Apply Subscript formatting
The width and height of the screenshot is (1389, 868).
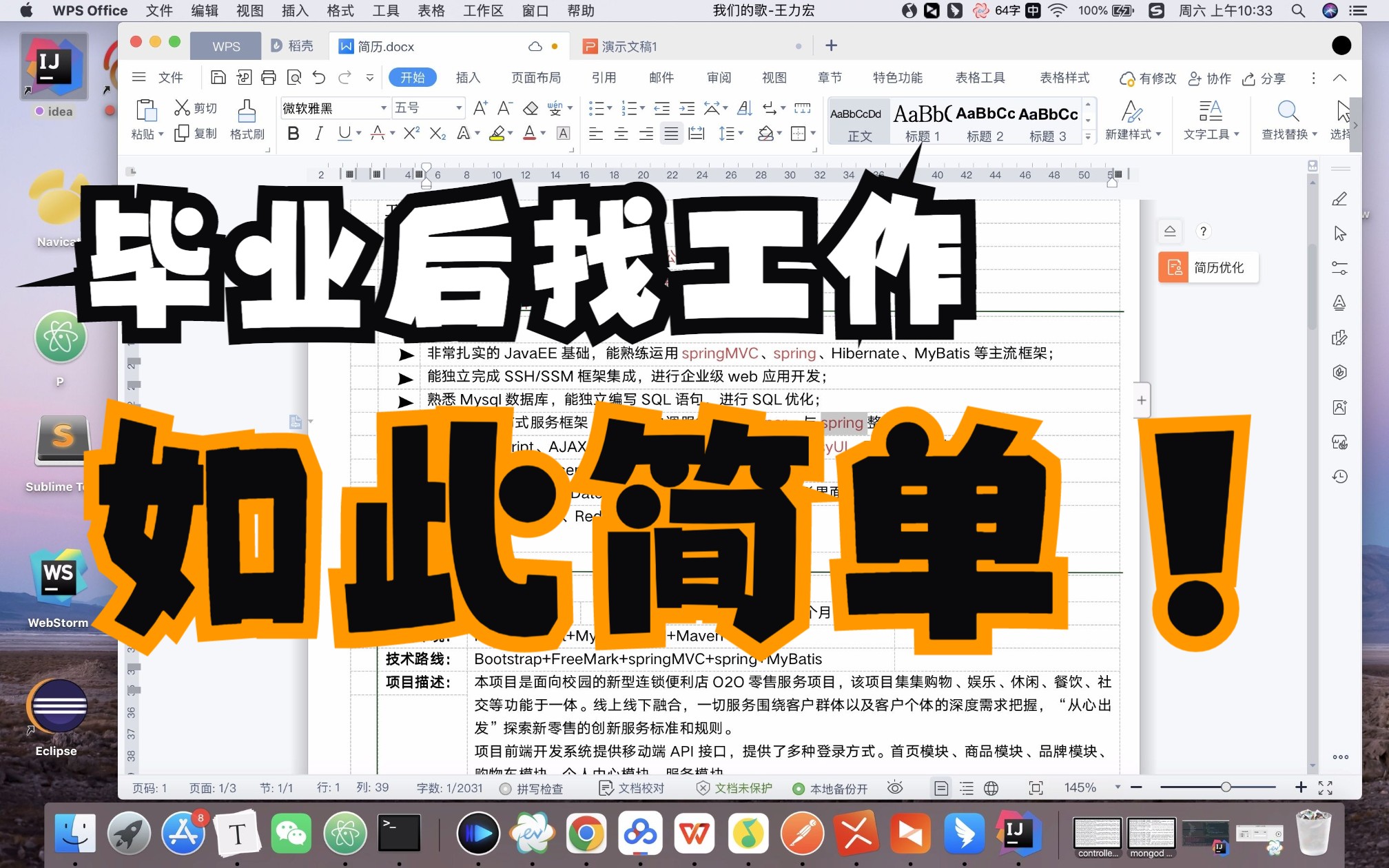(438, 134)
